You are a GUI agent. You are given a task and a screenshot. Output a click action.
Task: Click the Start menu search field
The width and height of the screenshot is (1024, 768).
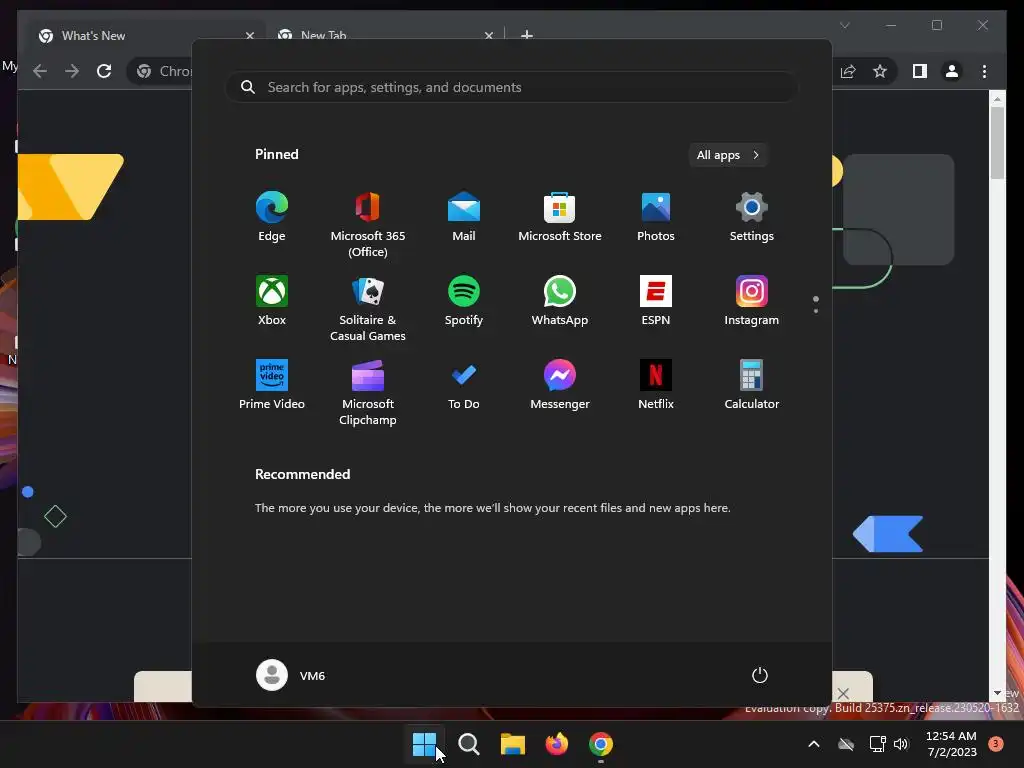pos(512,87)
